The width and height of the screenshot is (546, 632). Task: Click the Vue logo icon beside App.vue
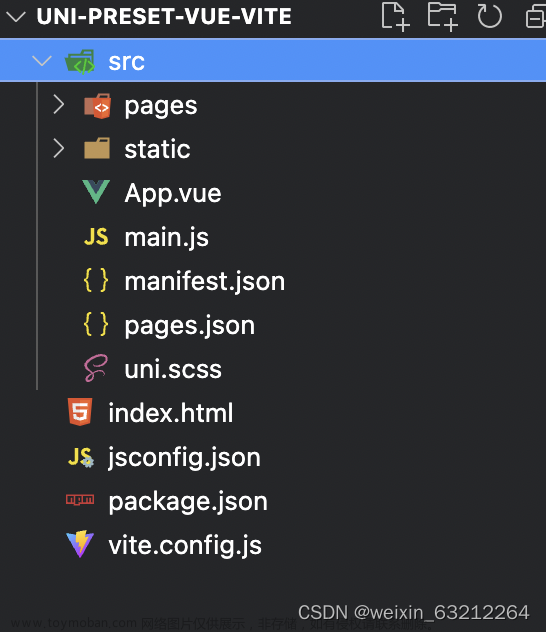click(x=96, y=192)
